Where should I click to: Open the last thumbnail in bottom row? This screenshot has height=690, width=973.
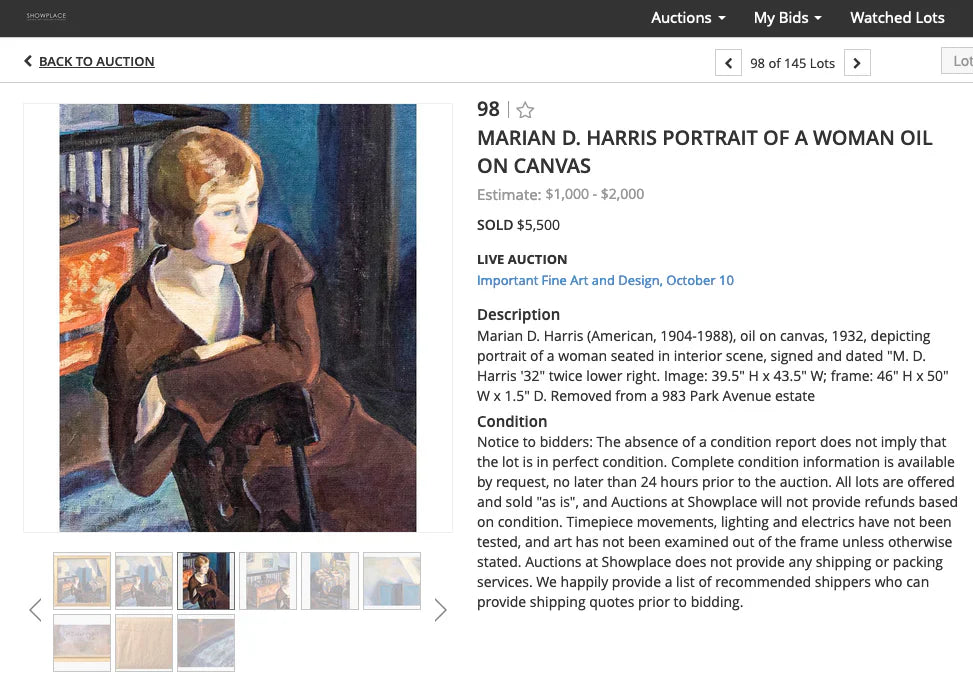(x=205, y=643)
